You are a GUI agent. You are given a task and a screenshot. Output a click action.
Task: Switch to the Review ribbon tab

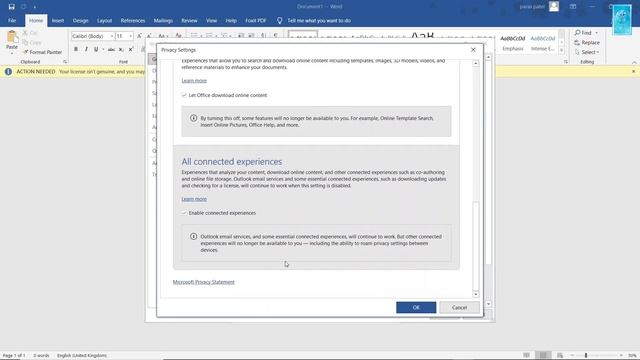(189, 20)
